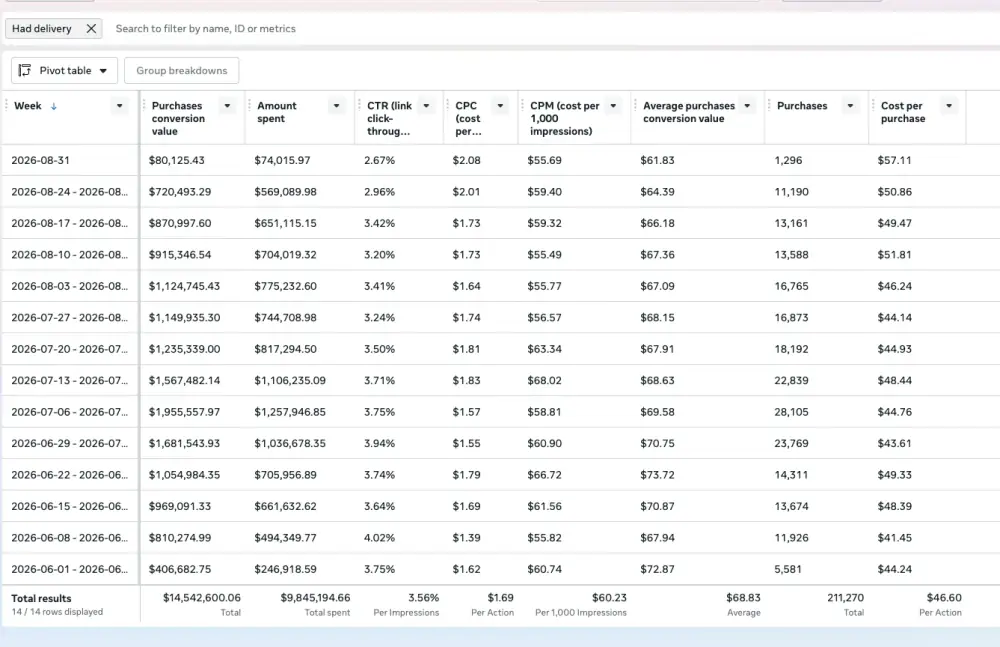
Task: Click amount spent $569,089.98
Action: click(x=285, y=191)
